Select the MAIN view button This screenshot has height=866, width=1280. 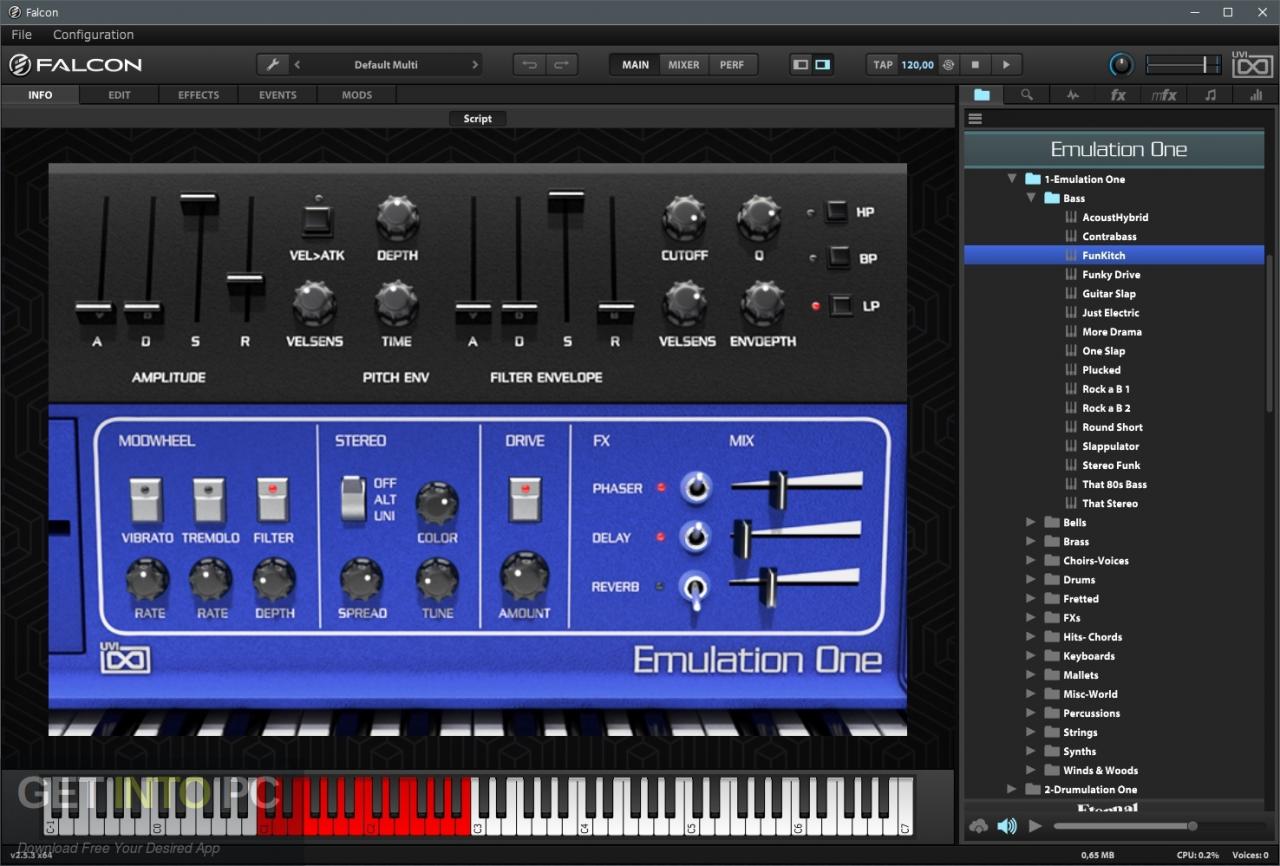pyautogui.click(x=635, y=65)
